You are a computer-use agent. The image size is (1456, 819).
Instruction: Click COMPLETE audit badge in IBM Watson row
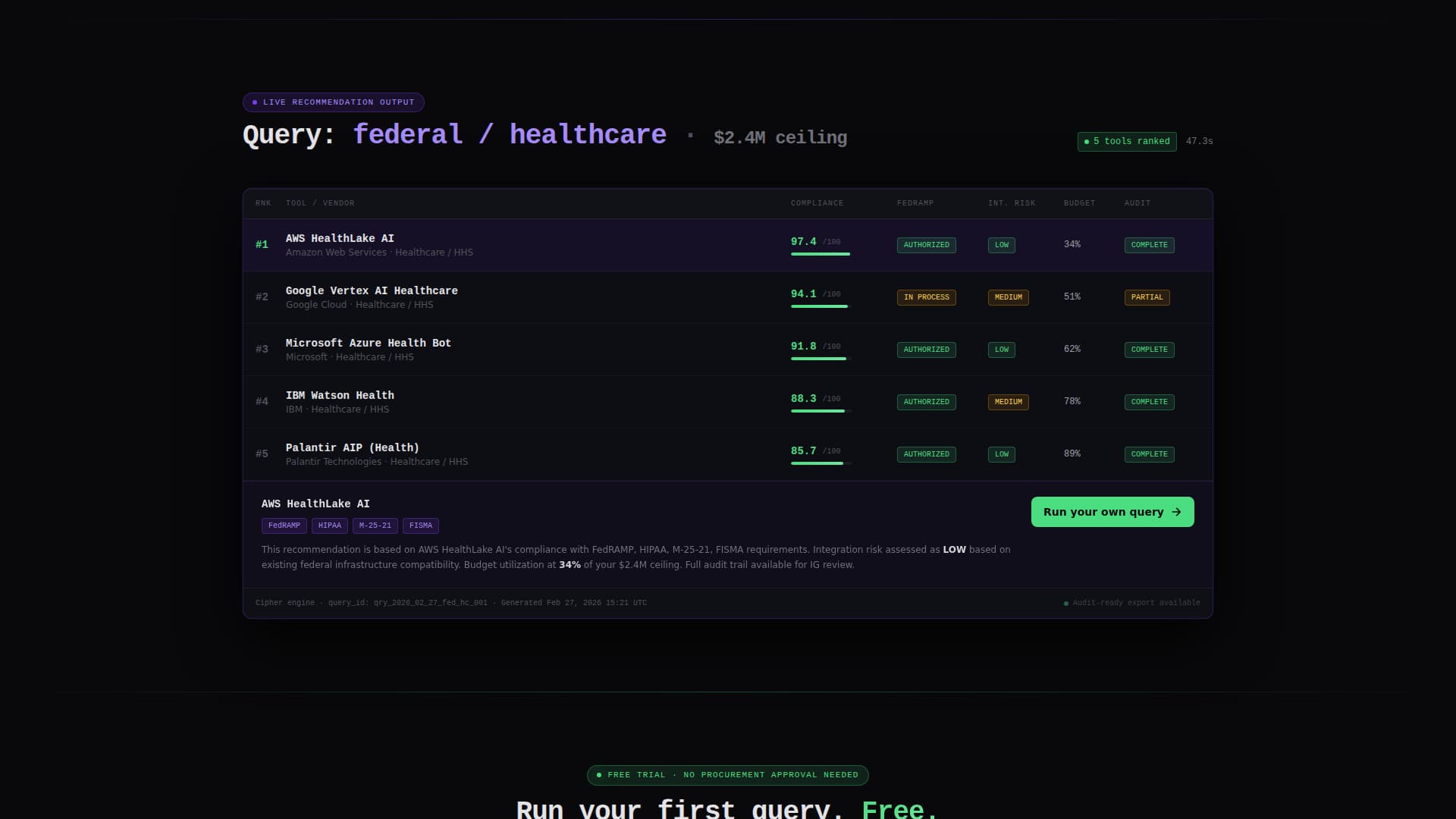click(1150, 402)
